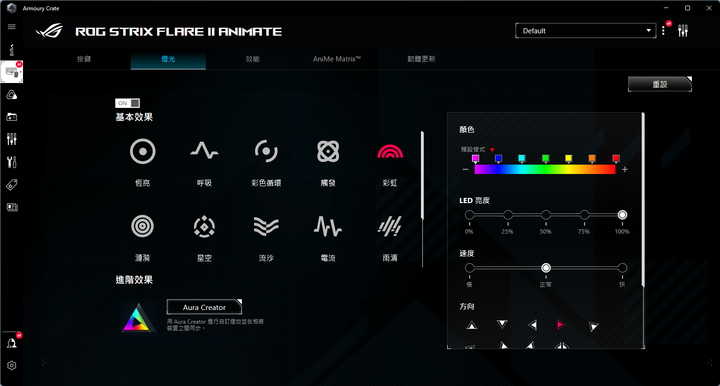The image size is (720, 386).
Task: Open the equalizer sliders icon at top right
Action: pyautogui.click(x=683, y=31)
